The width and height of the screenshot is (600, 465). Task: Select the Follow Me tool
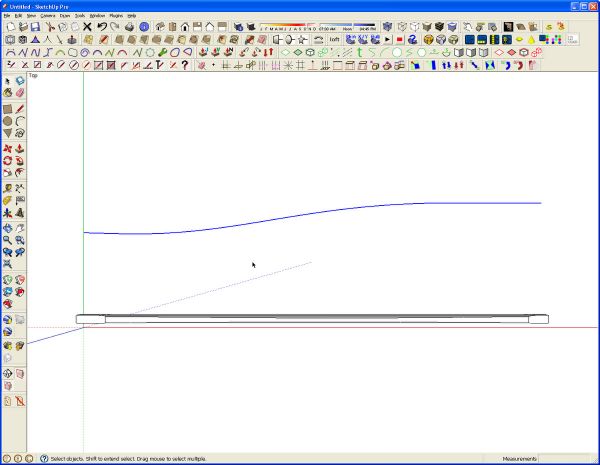click(x=20, y=161)
